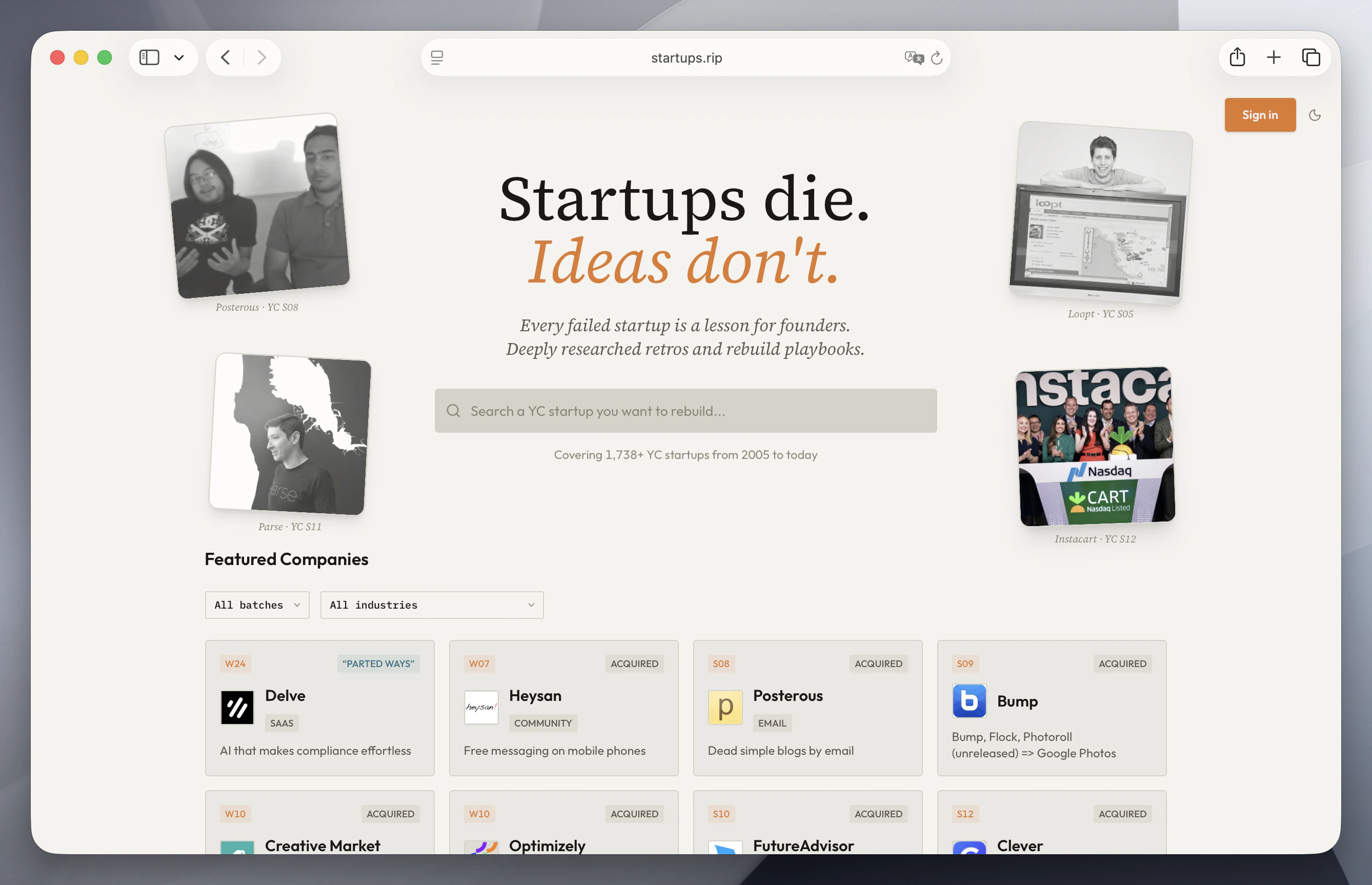
Task: Expand the chevron next to the sidebar button
Action: [178, 57]
